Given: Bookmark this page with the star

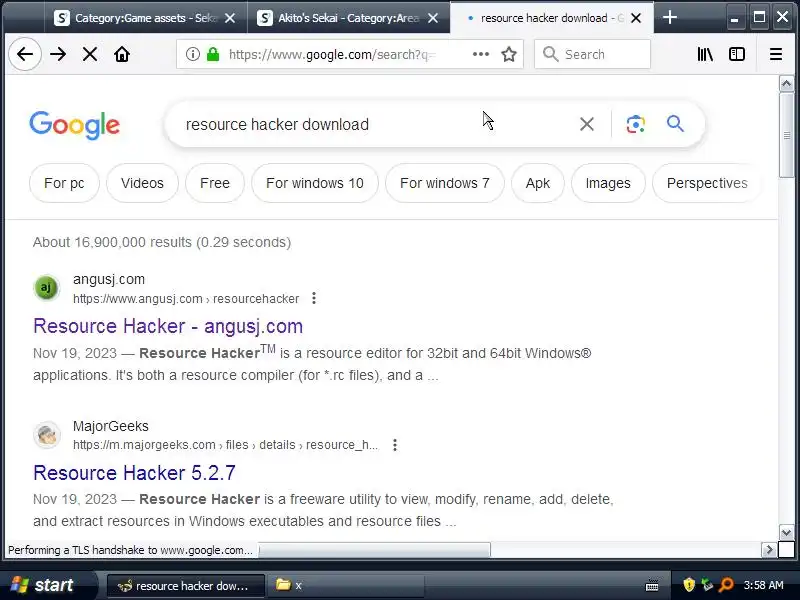Looking at the screenshot, I should (x=509, y=54).
